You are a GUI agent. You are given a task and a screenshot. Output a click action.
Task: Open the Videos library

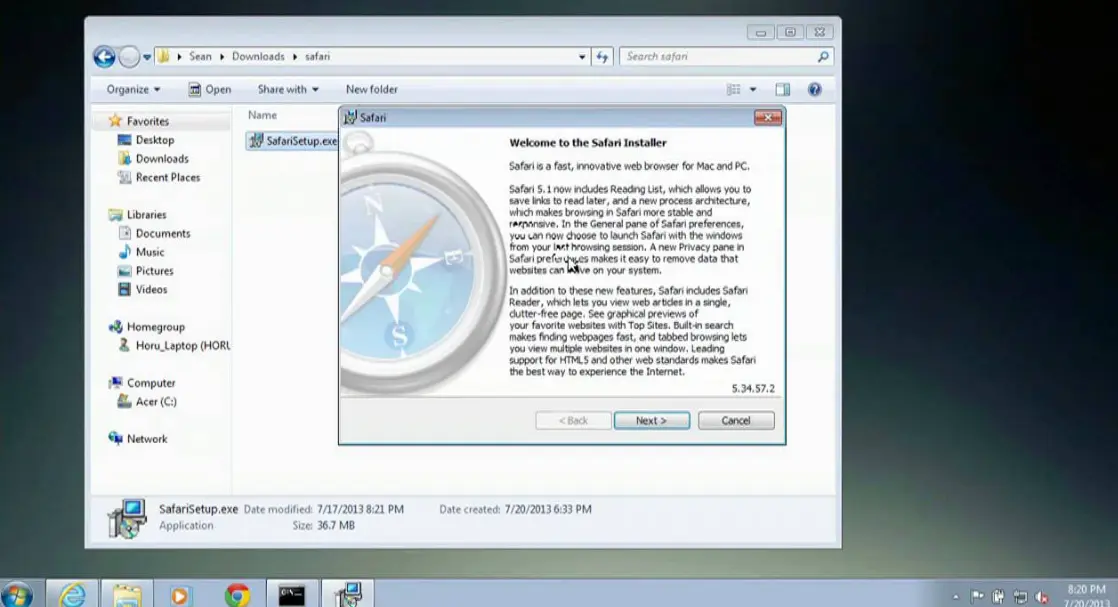point(151,289)
